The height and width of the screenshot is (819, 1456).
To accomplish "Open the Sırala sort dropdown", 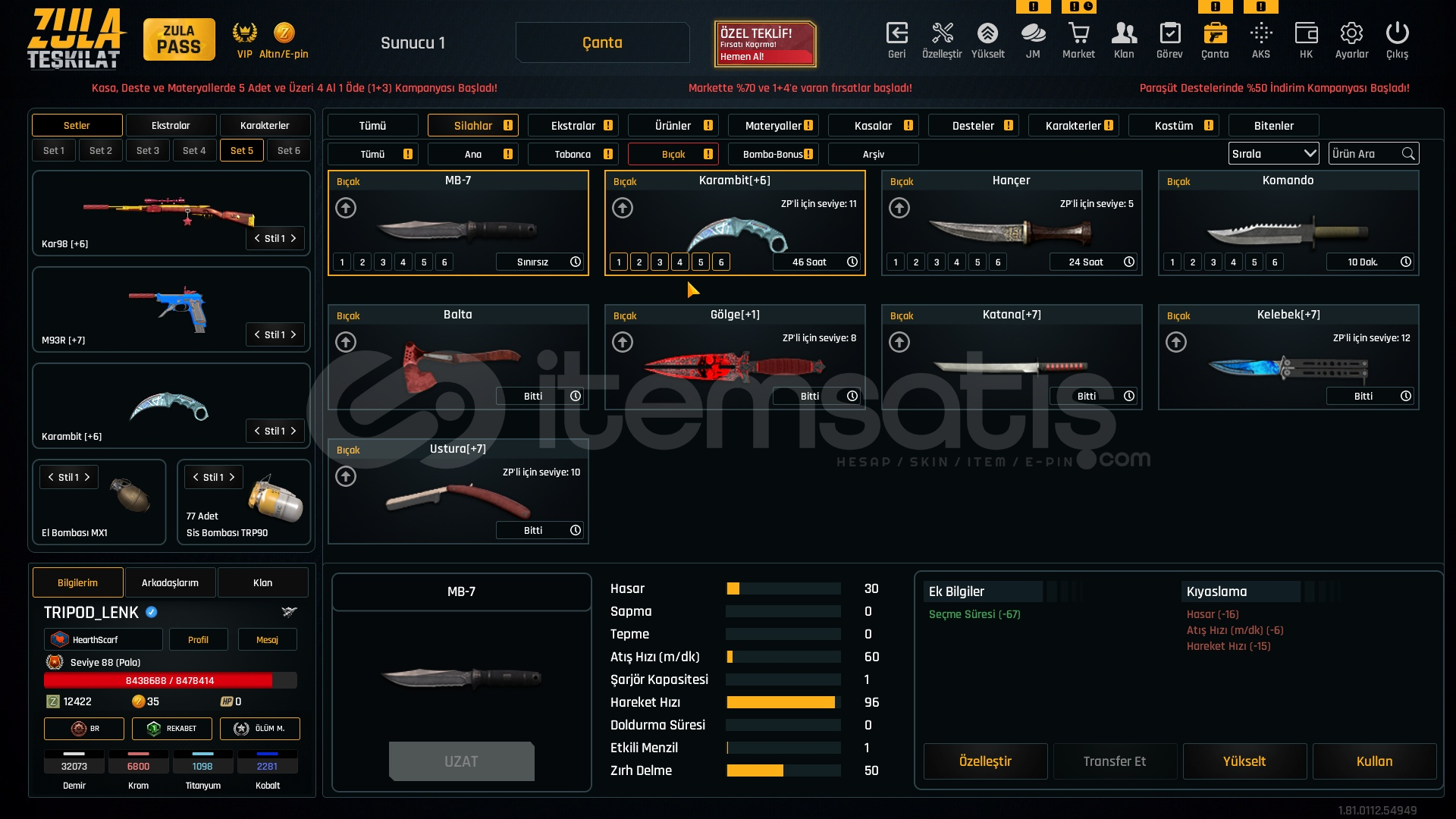I will pyautogui.click(x=1273, y=153).
